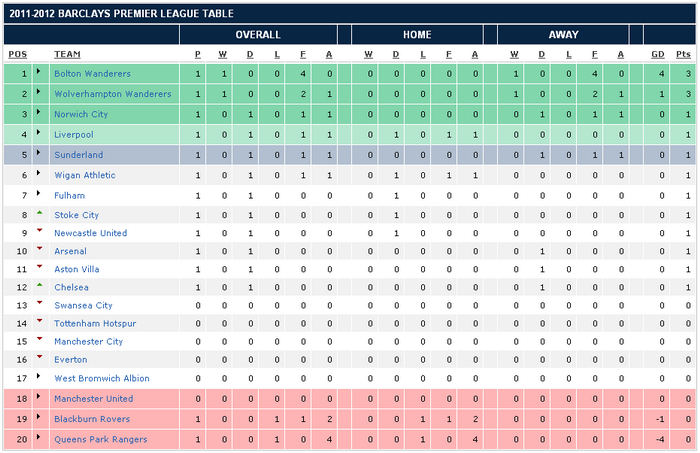The width and height of the screenshot is (700, 453).
Task: Select the Sunderland team link
Action: pyautogui.click(x=78, y=156)
